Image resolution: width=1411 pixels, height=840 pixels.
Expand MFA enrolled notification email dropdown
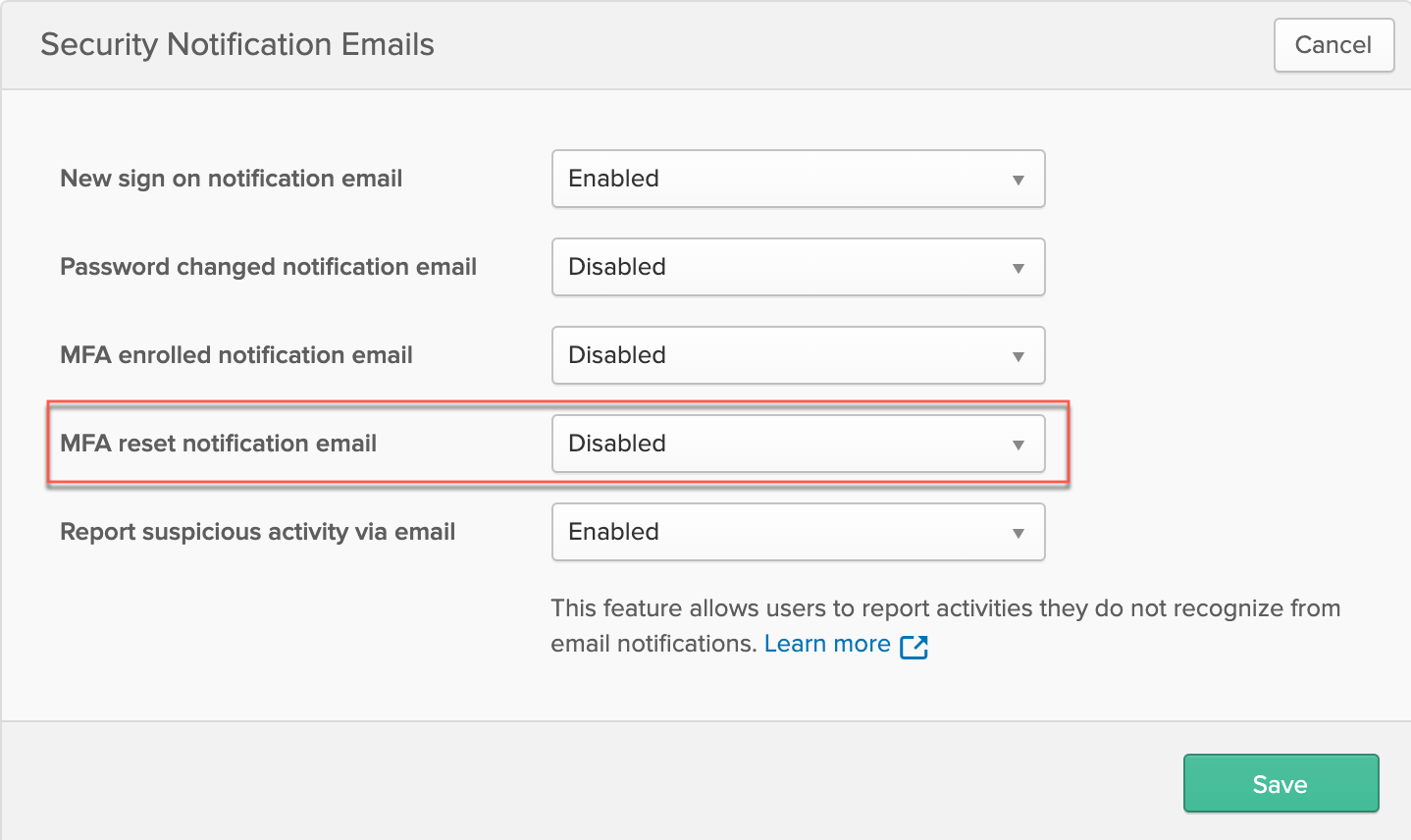click(x=798, y=355)
